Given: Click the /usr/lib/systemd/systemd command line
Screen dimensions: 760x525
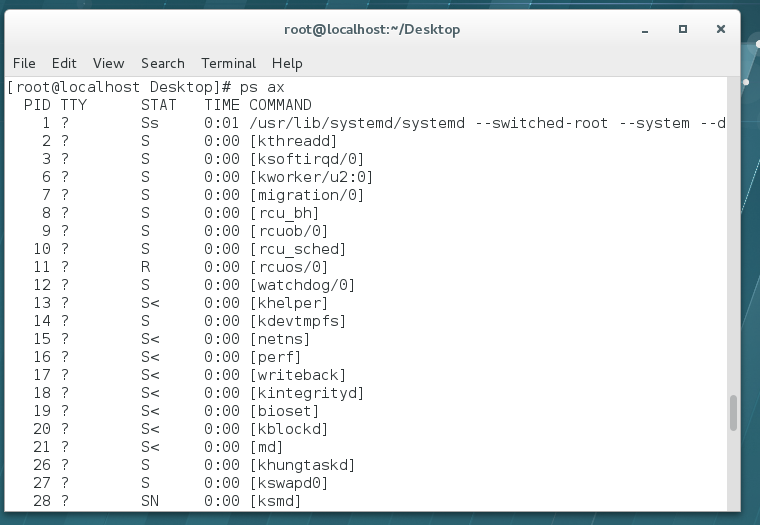Looking at the screenshot, I should pyautogui.click(x=487, y=123).
